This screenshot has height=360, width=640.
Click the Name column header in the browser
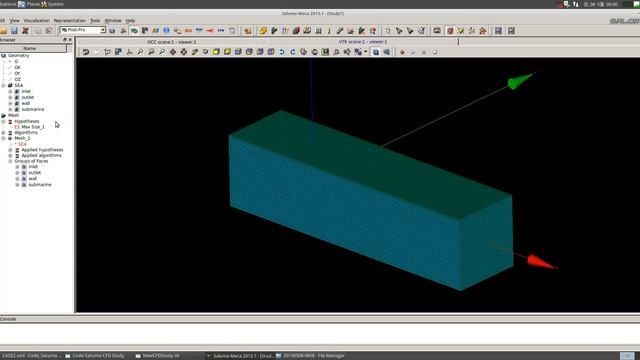(x=33, y=48)
